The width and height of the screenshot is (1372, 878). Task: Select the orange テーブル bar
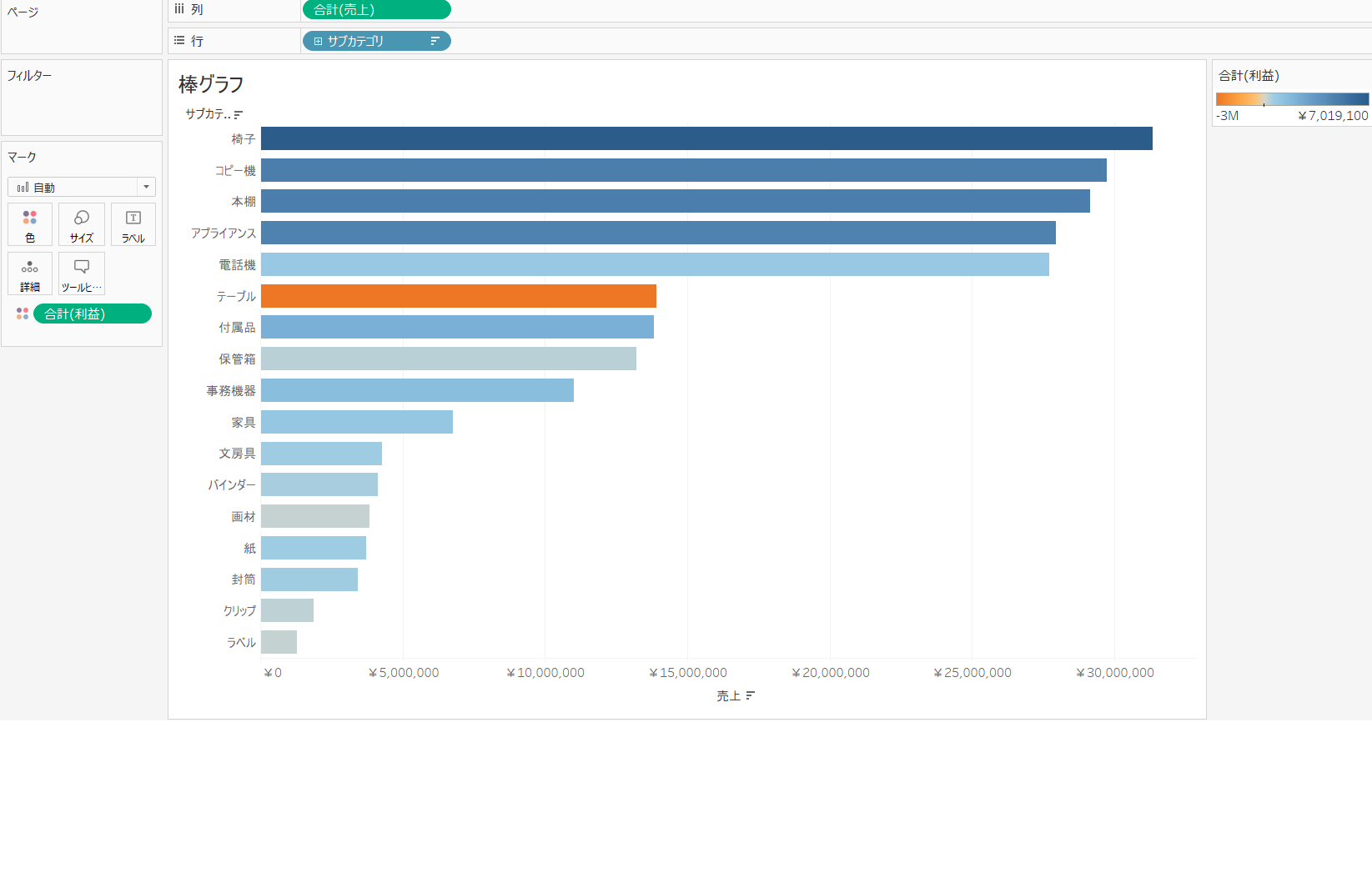point(459,296)
